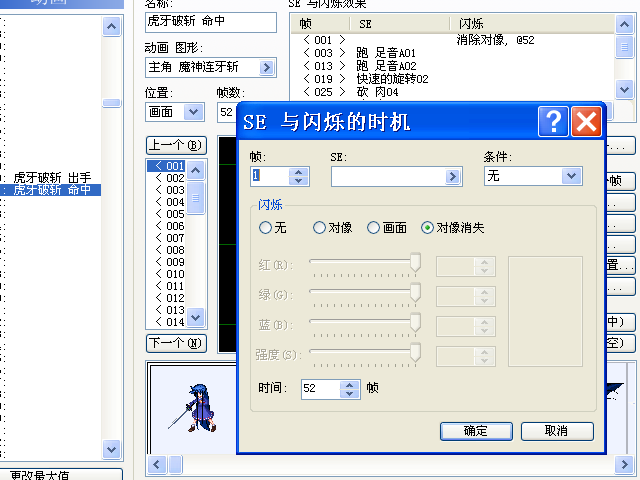Image resolution: width=640 pixels, height=480 pixels.
Task: Select 虎牙破斩 出手 in animation list
Action: click(51, 178)
